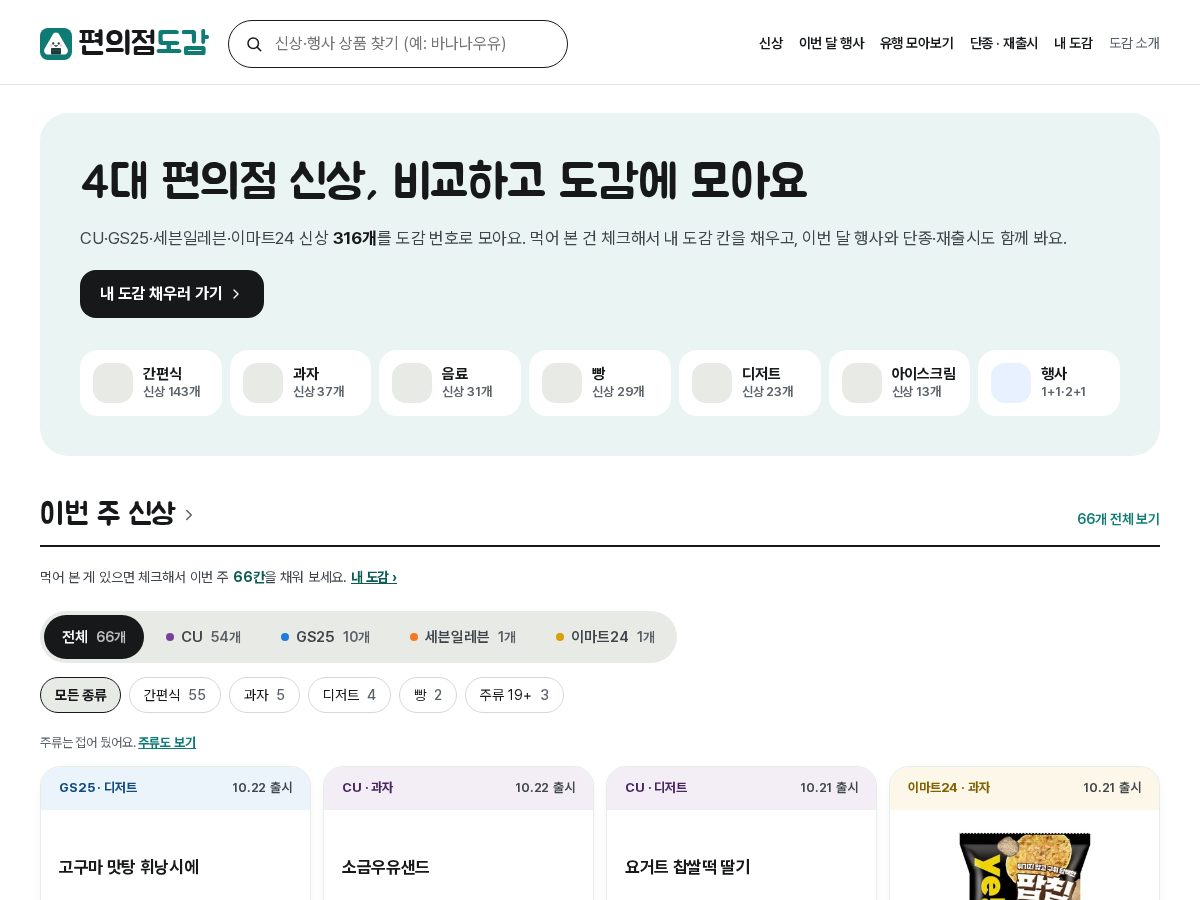
Task: Click the 아이스크림 category icon
Action: coord(862,383)
